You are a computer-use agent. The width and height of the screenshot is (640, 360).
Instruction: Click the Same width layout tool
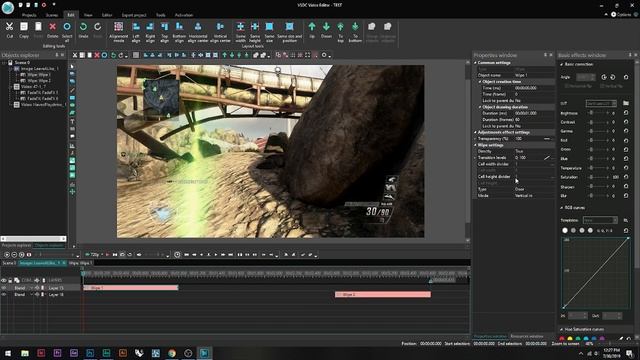coord(240,31)
